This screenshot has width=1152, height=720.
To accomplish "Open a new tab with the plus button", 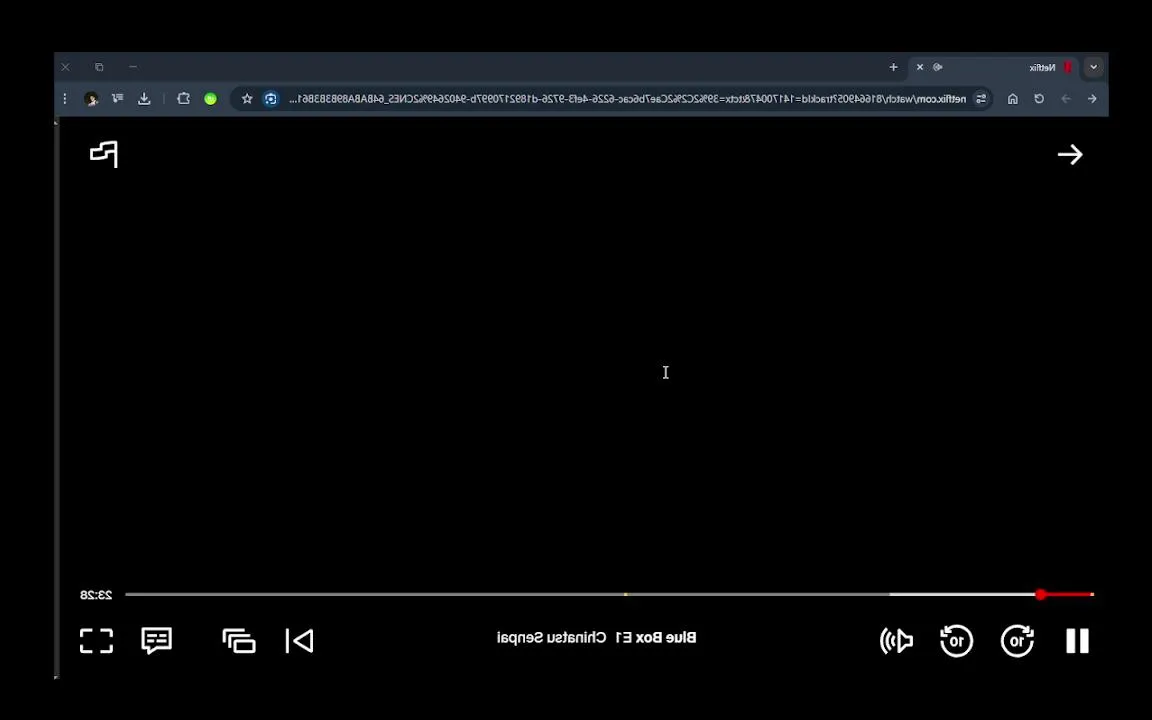I will [893, 67].
